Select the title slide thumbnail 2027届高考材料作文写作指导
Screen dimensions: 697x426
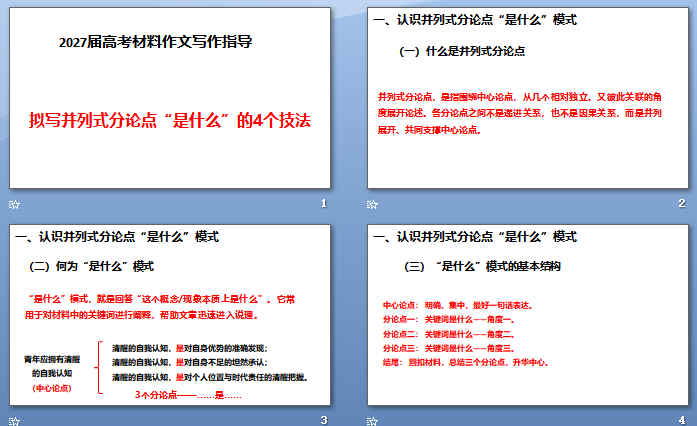point(170,98)
